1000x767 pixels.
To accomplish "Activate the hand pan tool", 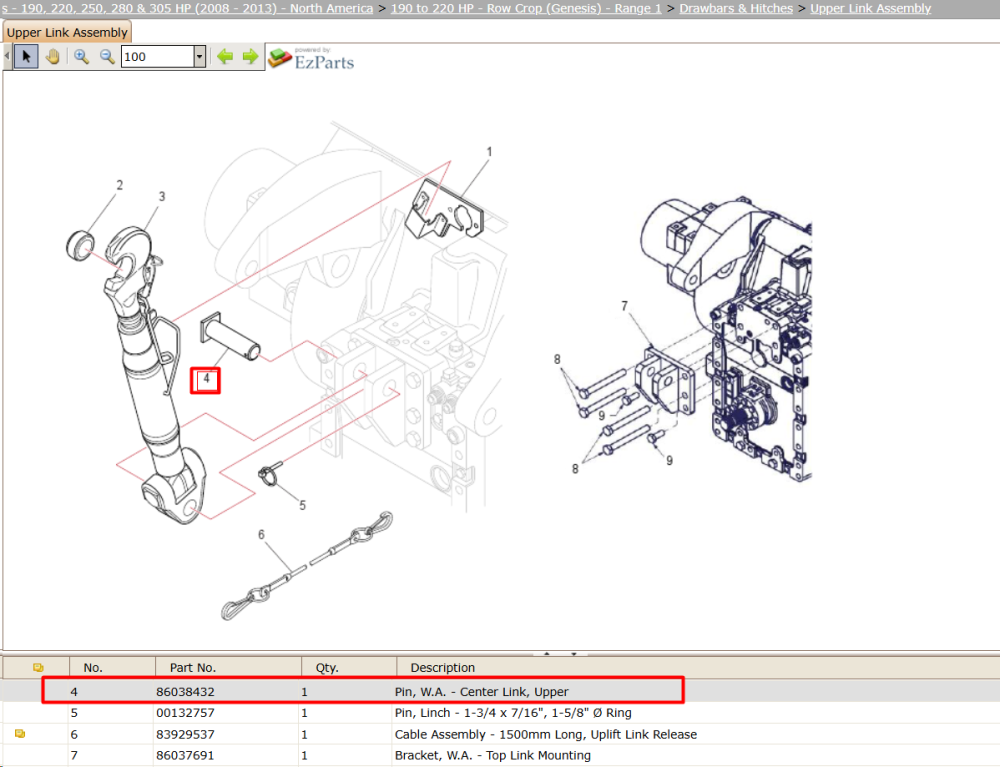I will tap(53, 57).
